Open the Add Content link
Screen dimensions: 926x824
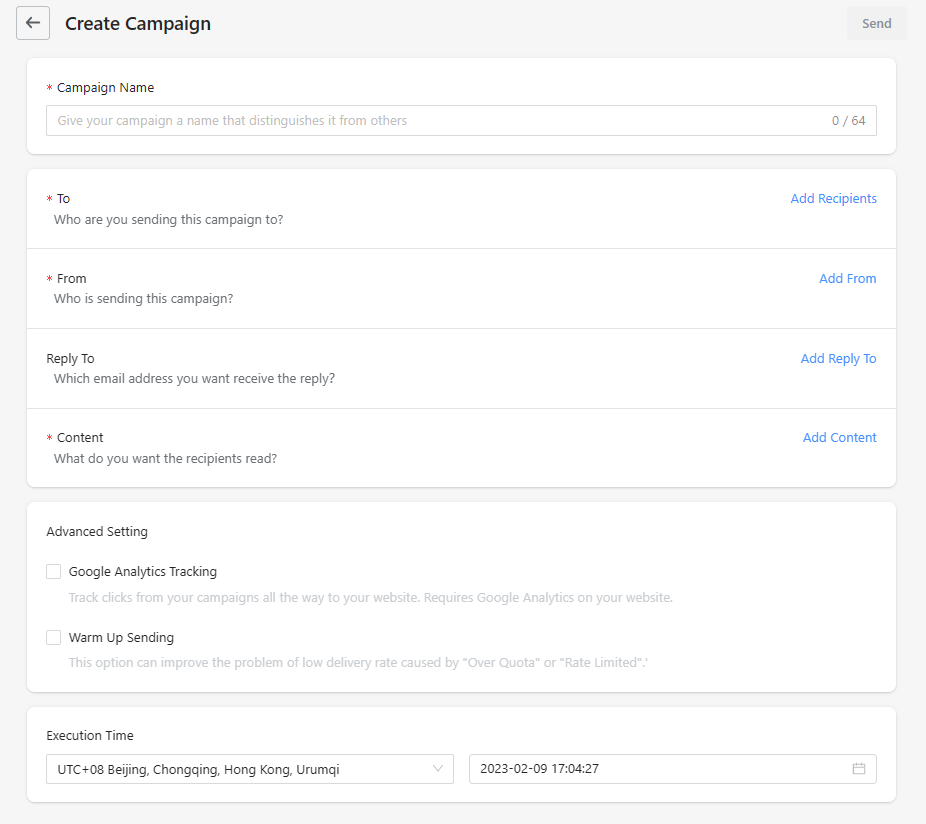point(839,438)
